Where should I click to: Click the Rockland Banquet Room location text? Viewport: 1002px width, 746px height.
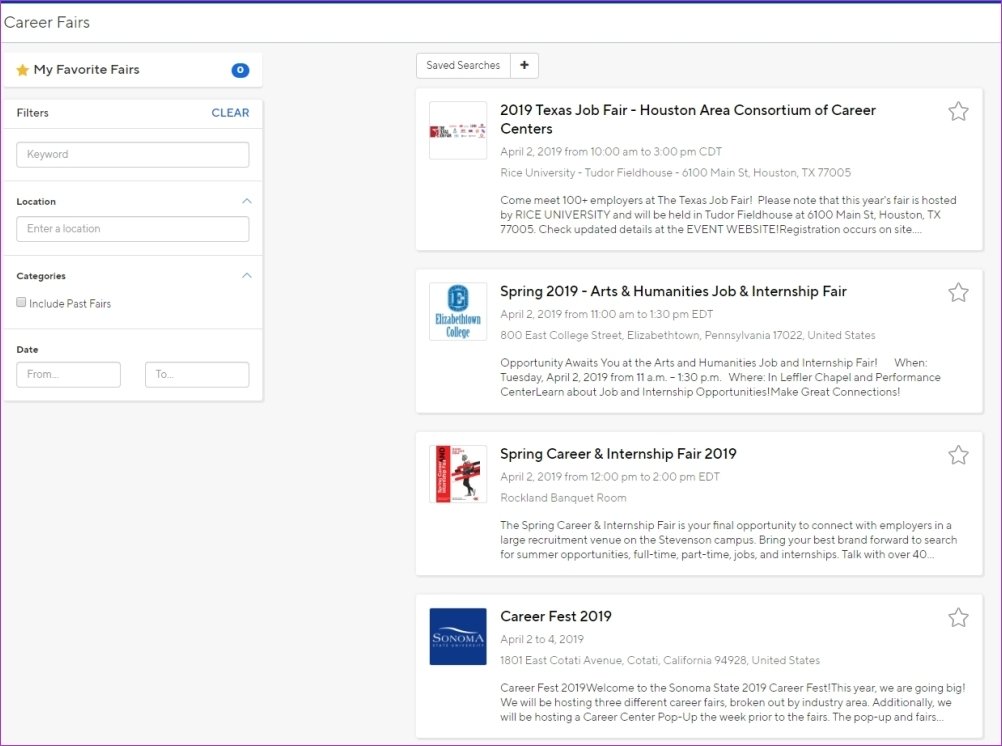tap(563, 497)
